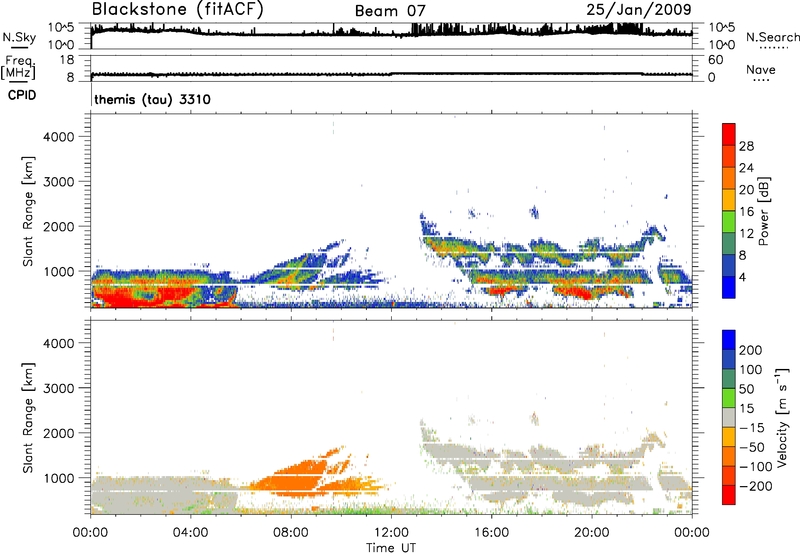Click the -200 tick on velocity scale
Viewport: 800px width, 554px height.
pyautogui.click(x=756, y=486)
